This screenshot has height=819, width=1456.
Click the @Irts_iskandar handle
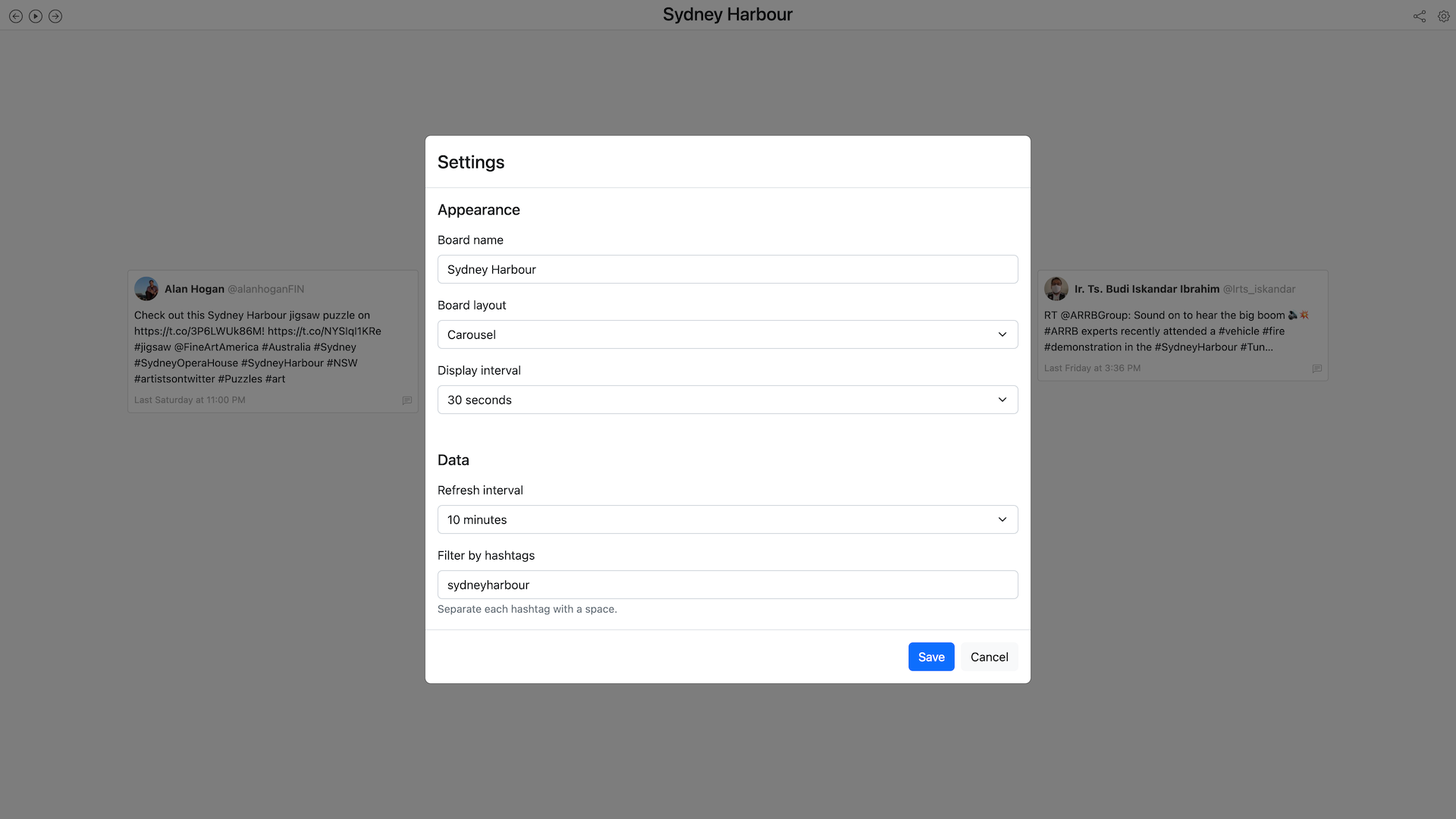1259,289
